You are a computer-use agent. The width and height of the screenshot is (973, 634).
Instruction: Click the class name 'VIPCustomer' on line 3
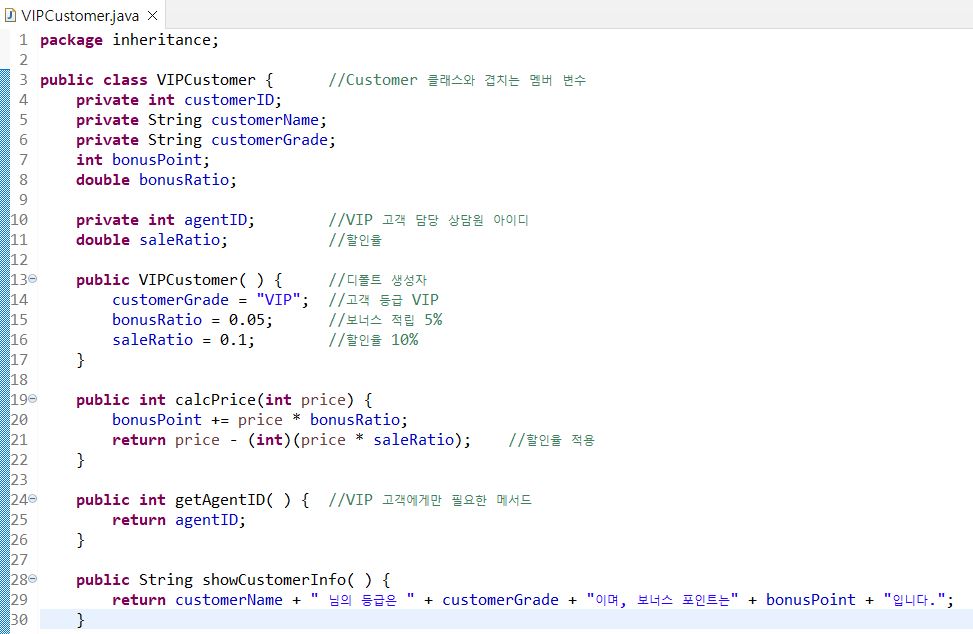click(x=206, y=80)
